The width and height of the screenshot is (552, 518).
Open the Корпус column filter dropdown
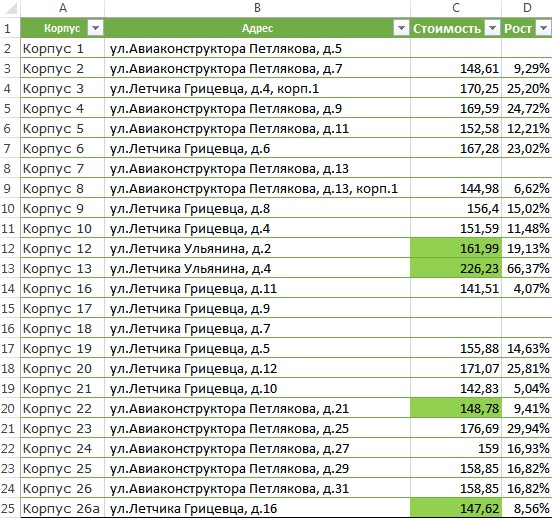[x=95, y=28]
